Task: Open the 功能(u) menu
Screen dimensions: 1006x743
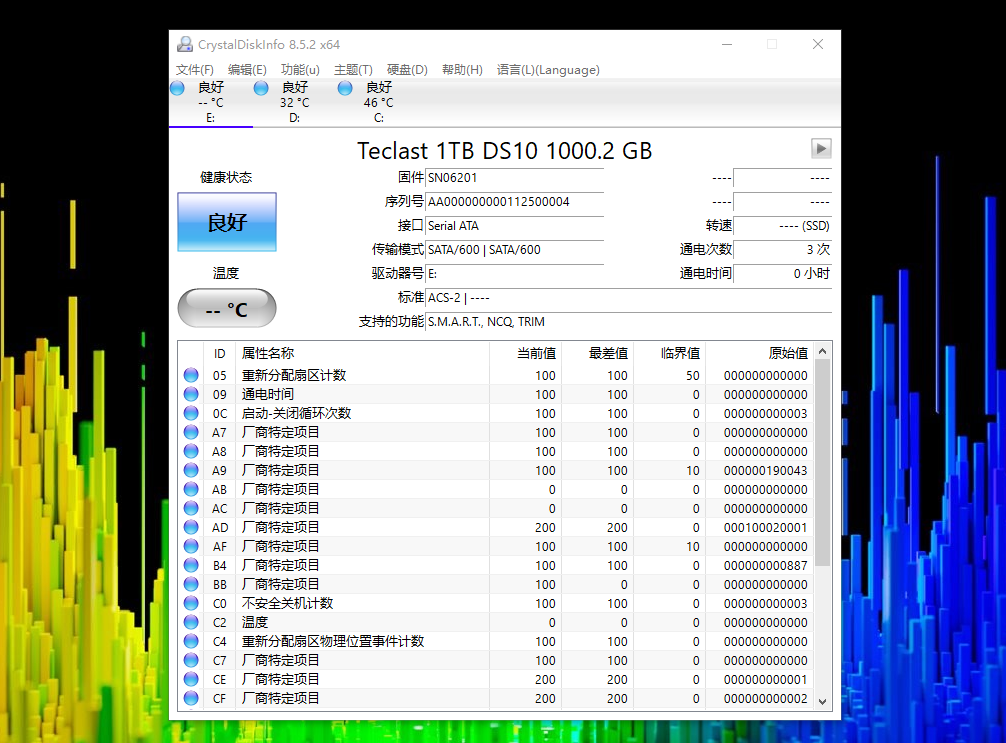Action: pyautogui.click(x=300, y=69)
